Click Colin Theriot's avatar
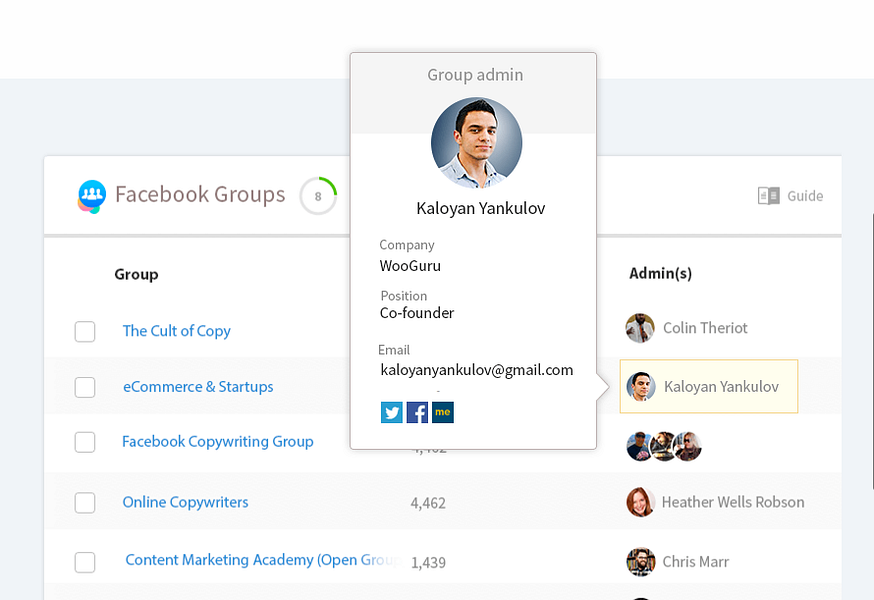 coord(640,328)
